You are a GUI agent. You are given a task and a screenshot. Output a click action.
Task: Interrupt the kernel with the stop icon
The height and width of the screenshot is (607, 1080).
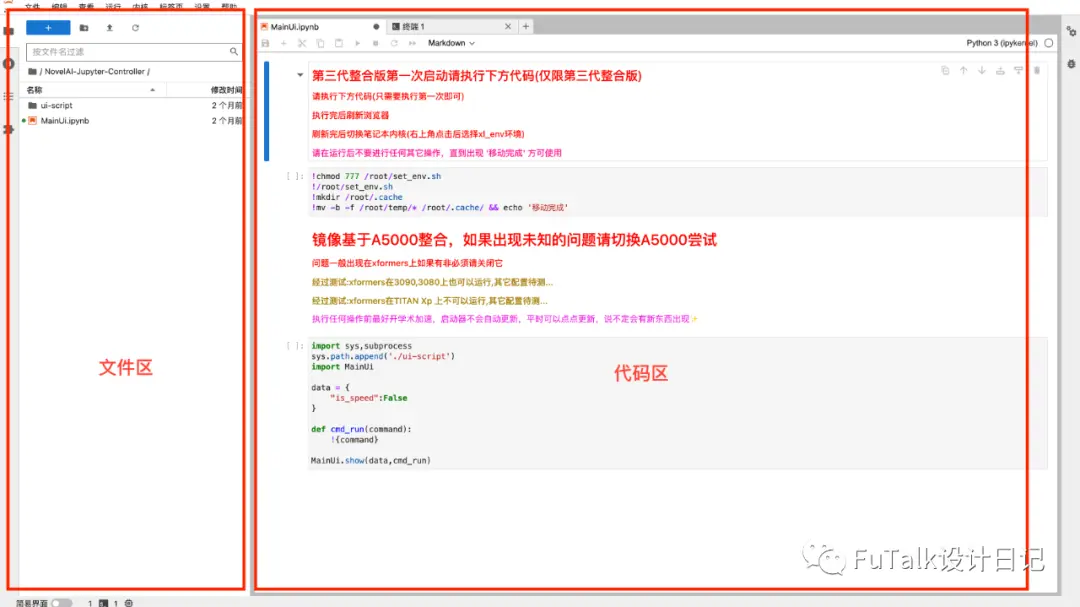click(375, 43)
